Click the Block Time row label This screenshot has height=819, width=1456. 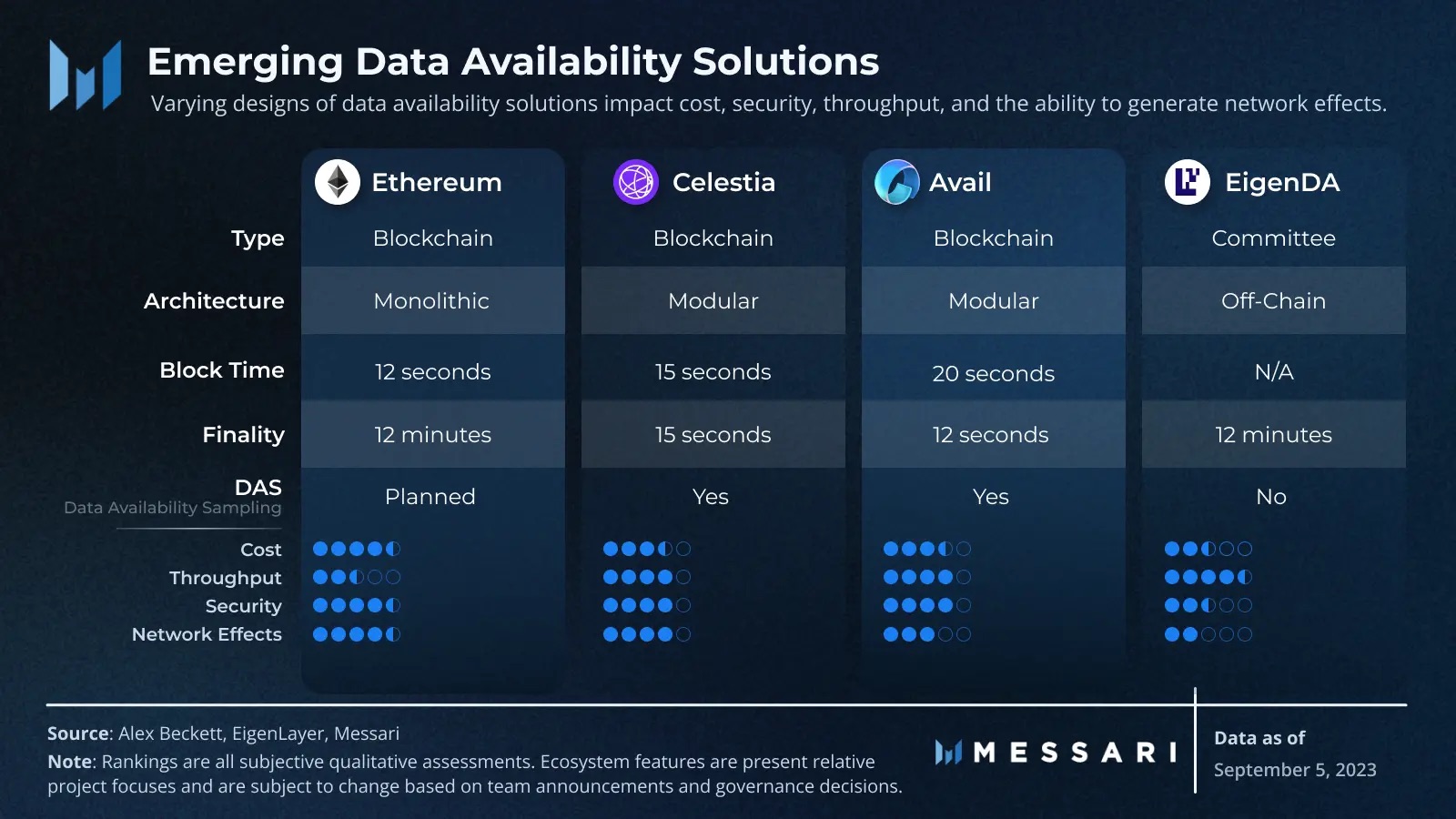click(x=222, y=370)
